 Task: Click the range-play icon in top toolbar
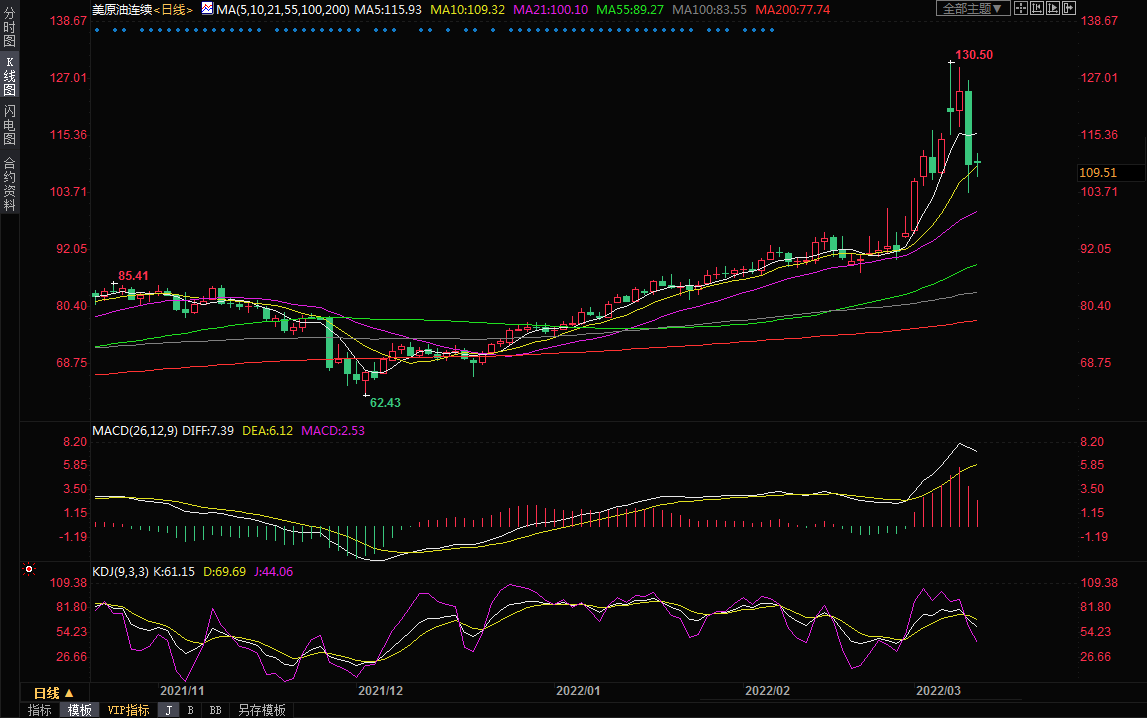(1052, 8)
